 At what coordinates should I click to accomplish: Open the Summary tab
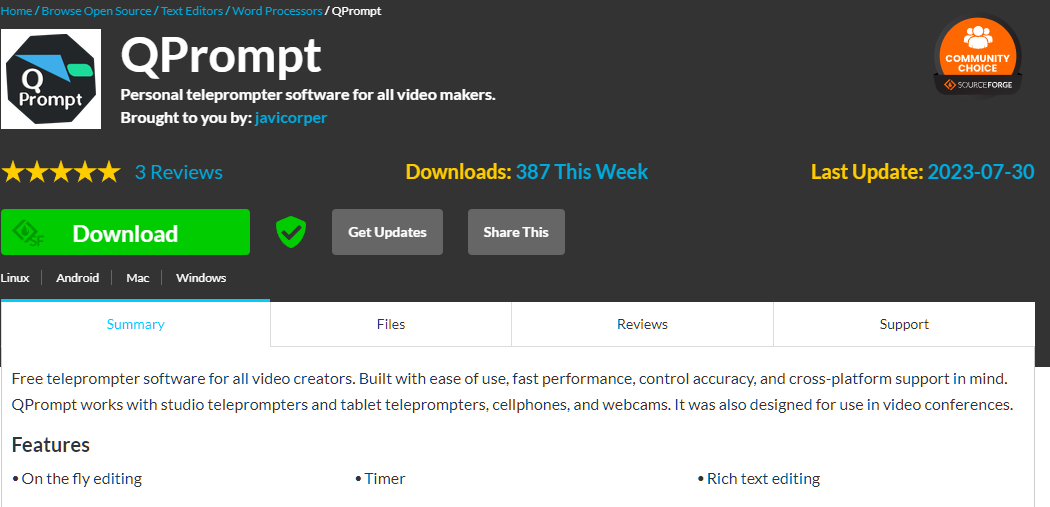point(136,324)
